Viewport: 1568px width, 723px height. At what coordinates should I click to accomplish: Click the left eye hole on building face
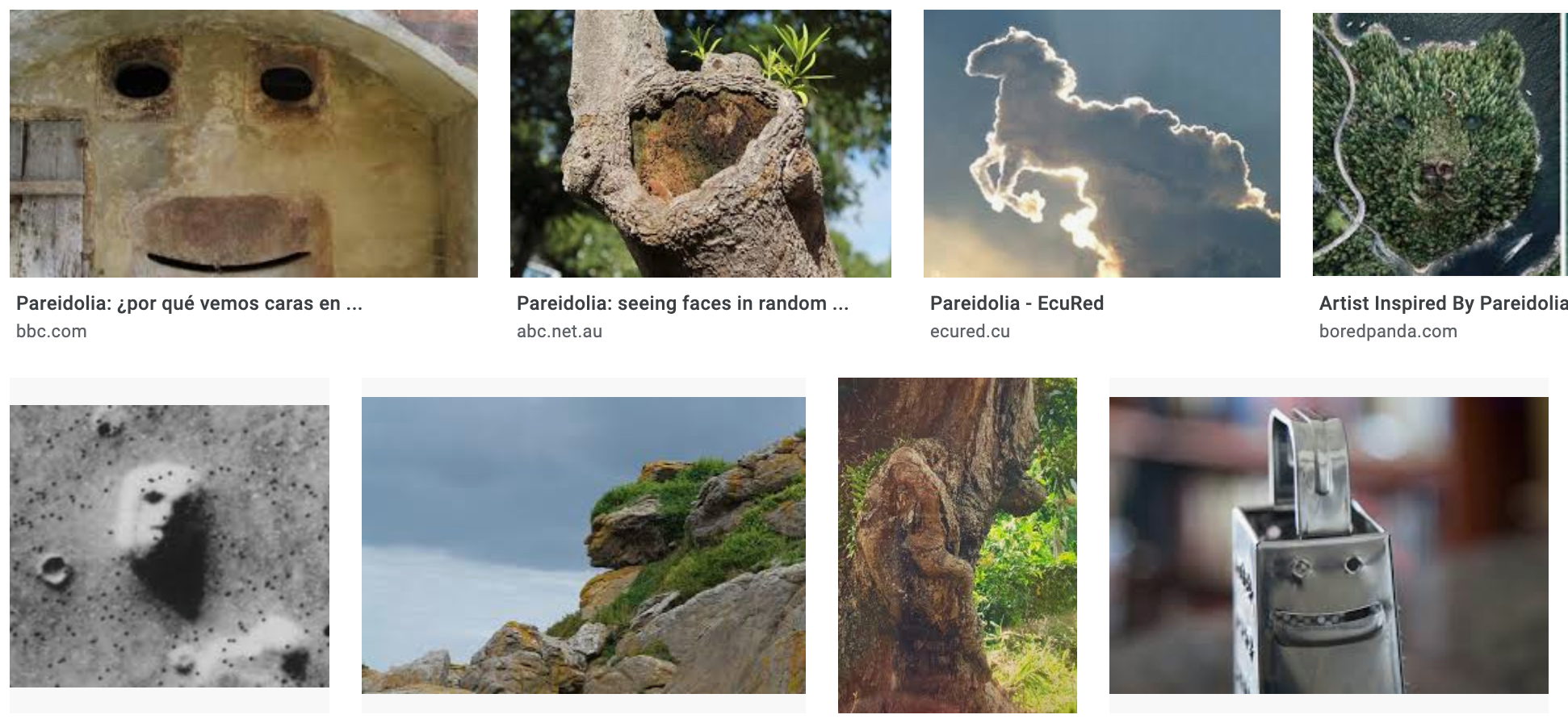tap(142, 80)
